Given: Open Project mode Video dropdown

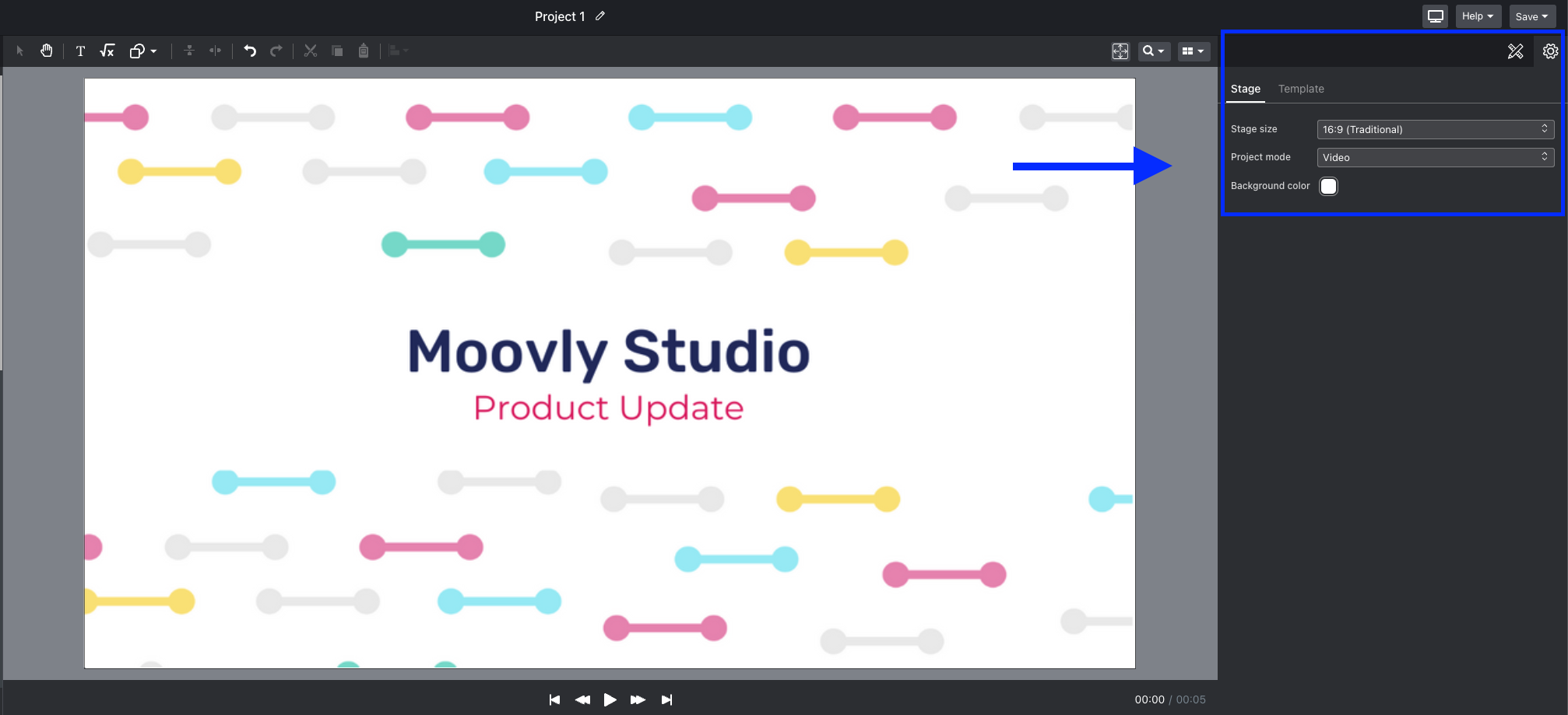Looking at the screenshot, I should [x=1436, y=157].
